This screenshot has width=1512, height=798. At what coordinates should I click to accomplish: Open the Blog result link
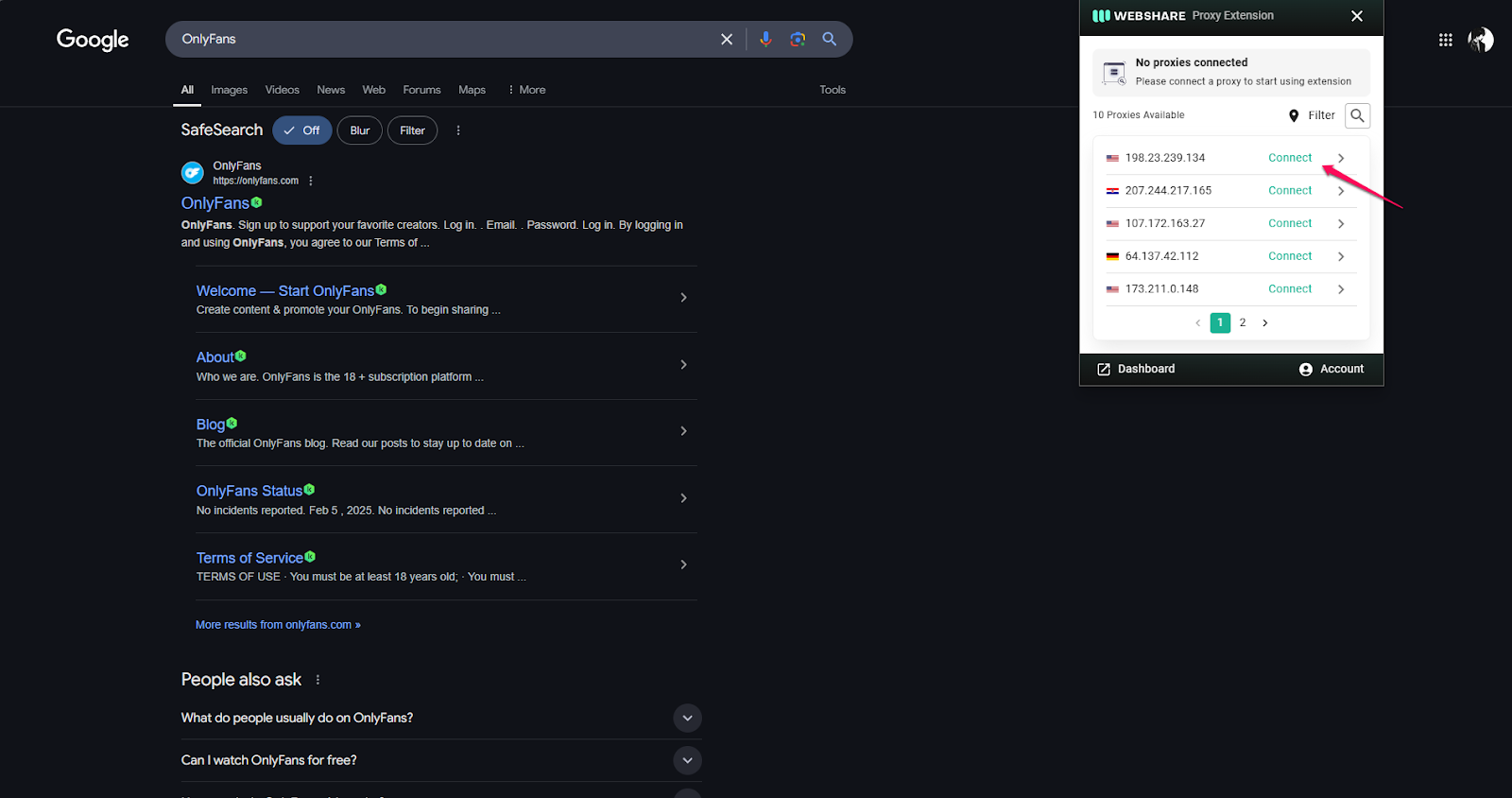[211, 425]
